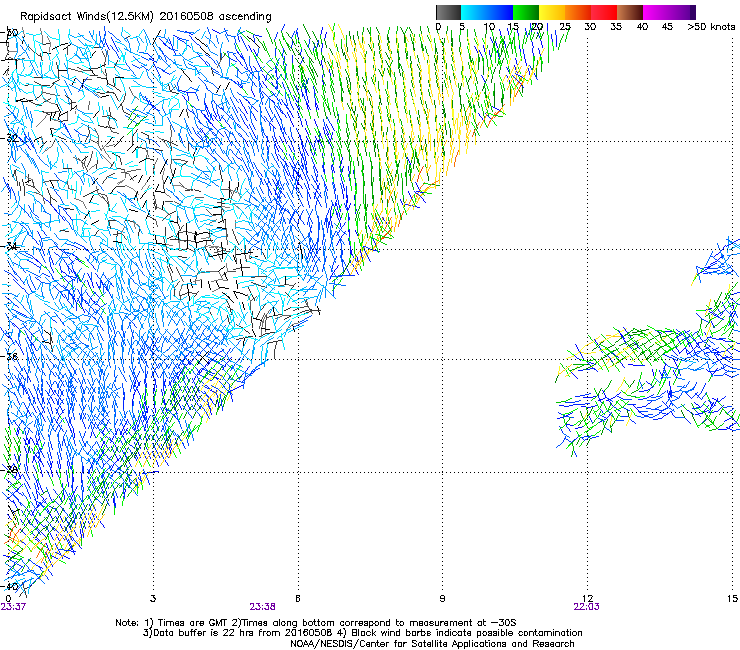Select the red 30-35 knots legend segment
The height and width of the screenshot is (650, 740).
click(x=604, y=12)
